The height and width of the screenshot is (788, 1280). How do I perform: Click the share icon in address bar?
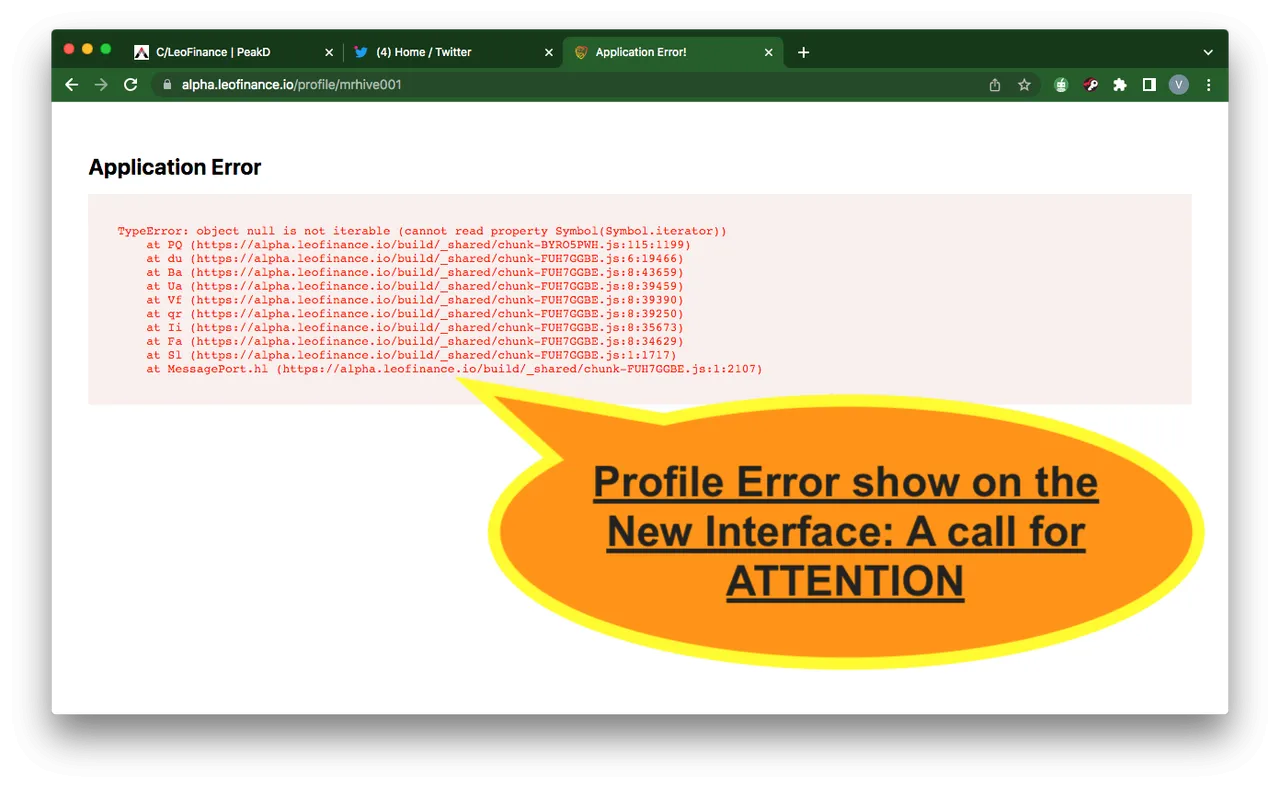click(995, 85)
